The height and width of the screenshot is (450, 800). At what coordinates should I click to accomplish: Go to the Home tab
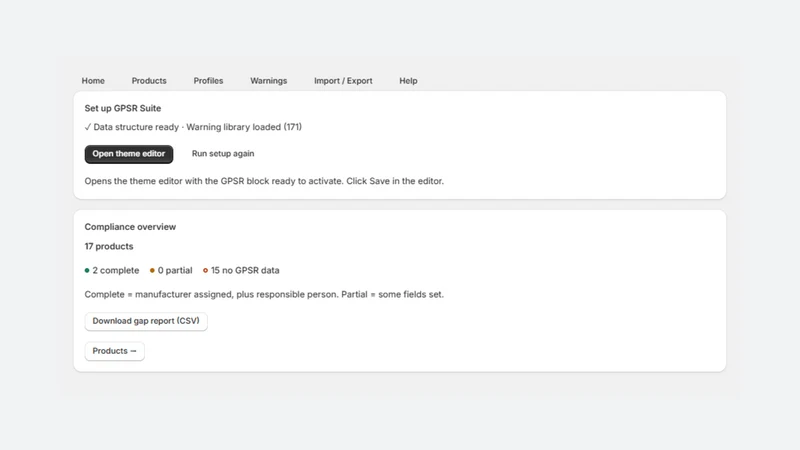(x=93, y=81)
